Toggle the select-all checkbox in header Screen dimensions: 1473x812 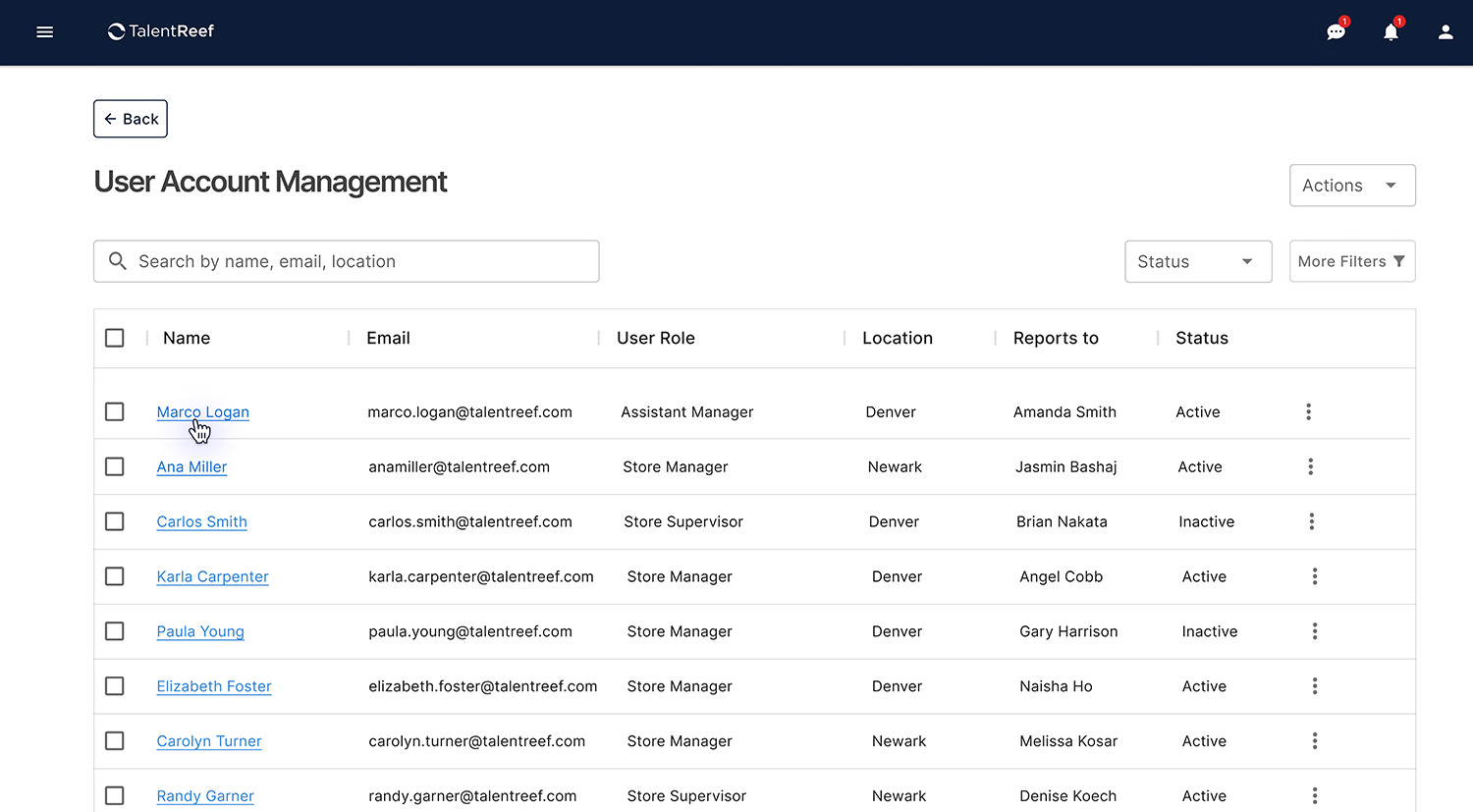[115, 338]
